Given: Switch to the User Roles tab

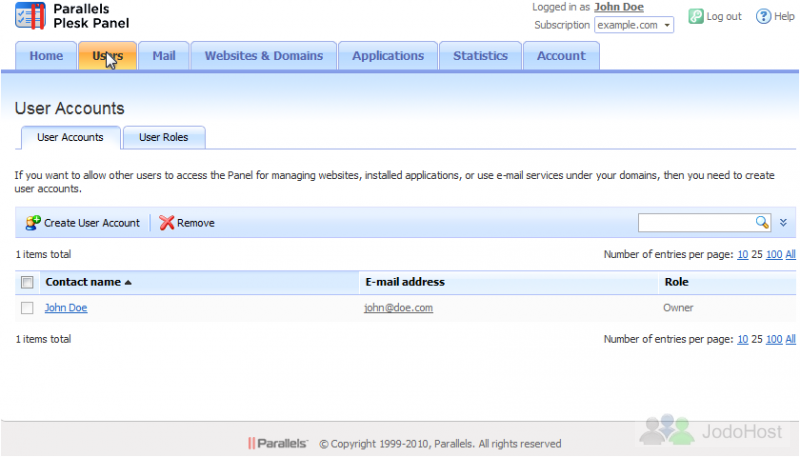Looking at the screenshot, I should [x=164, y=138].
